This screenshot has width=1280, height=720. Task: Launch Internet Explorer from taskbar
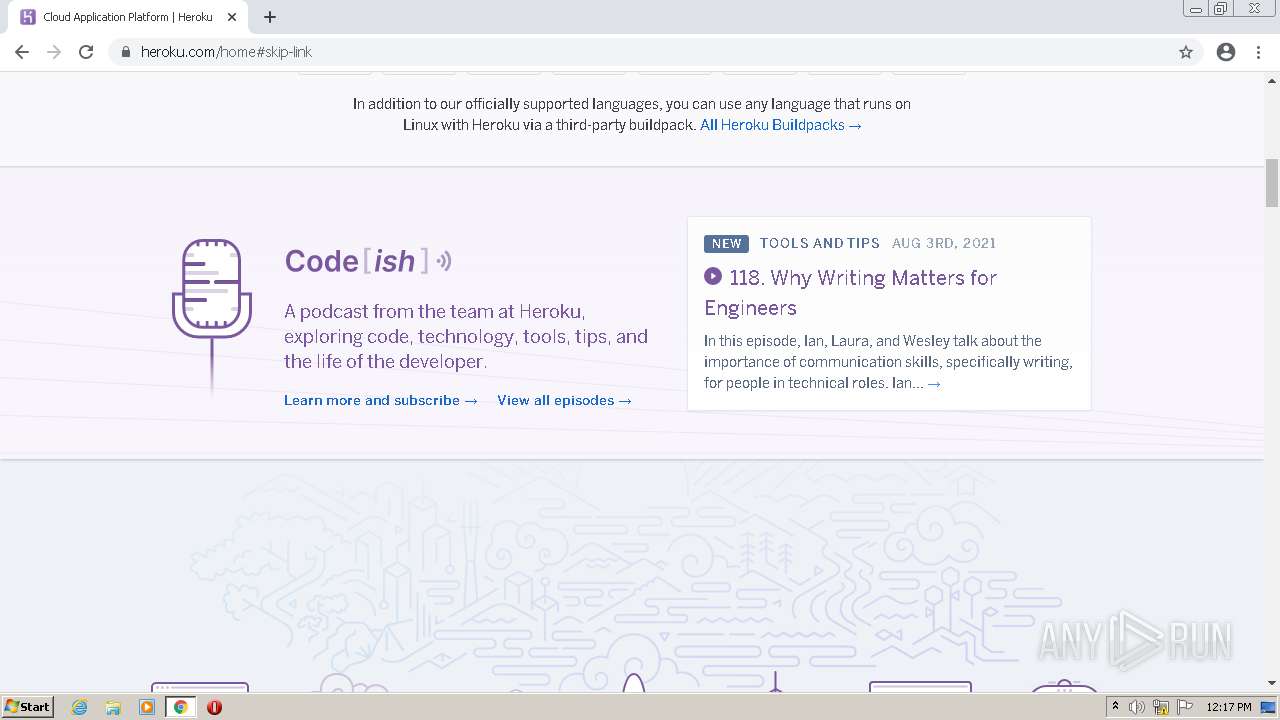tap(80, 707)
